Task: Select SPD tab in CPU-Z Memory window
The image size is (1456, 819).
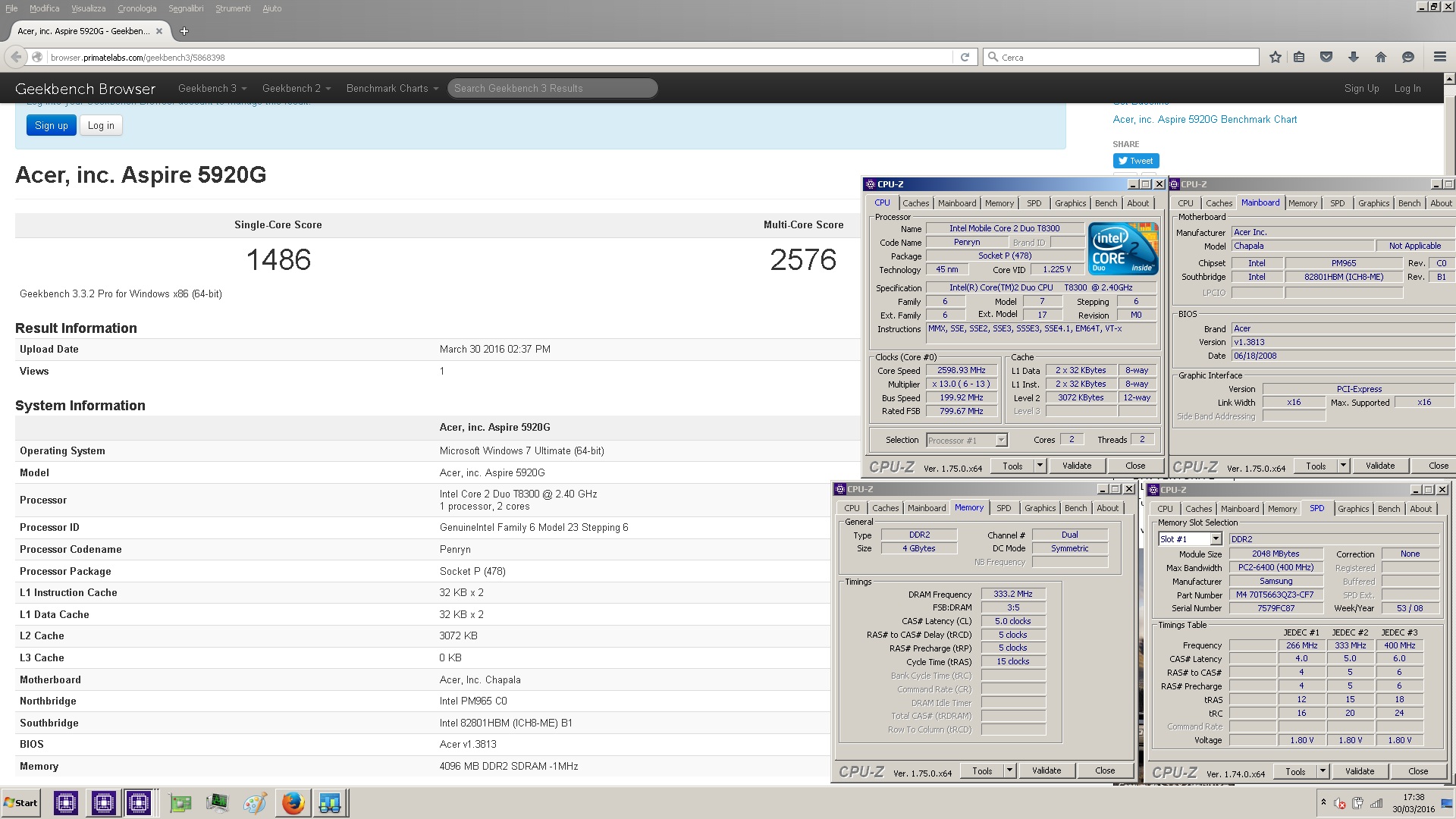Action: point(1003,508)
